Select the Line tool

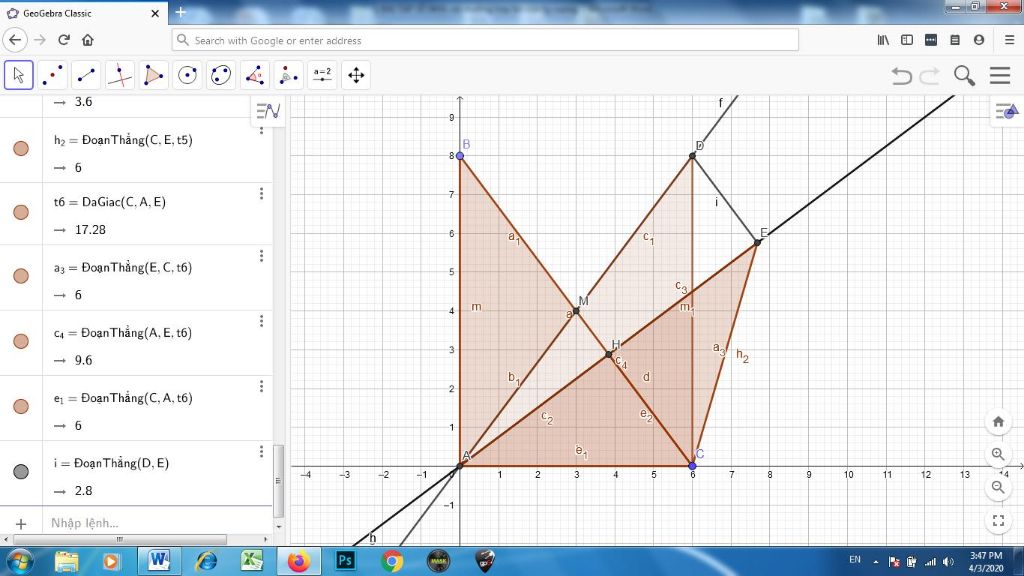click(x=86, y=75)
